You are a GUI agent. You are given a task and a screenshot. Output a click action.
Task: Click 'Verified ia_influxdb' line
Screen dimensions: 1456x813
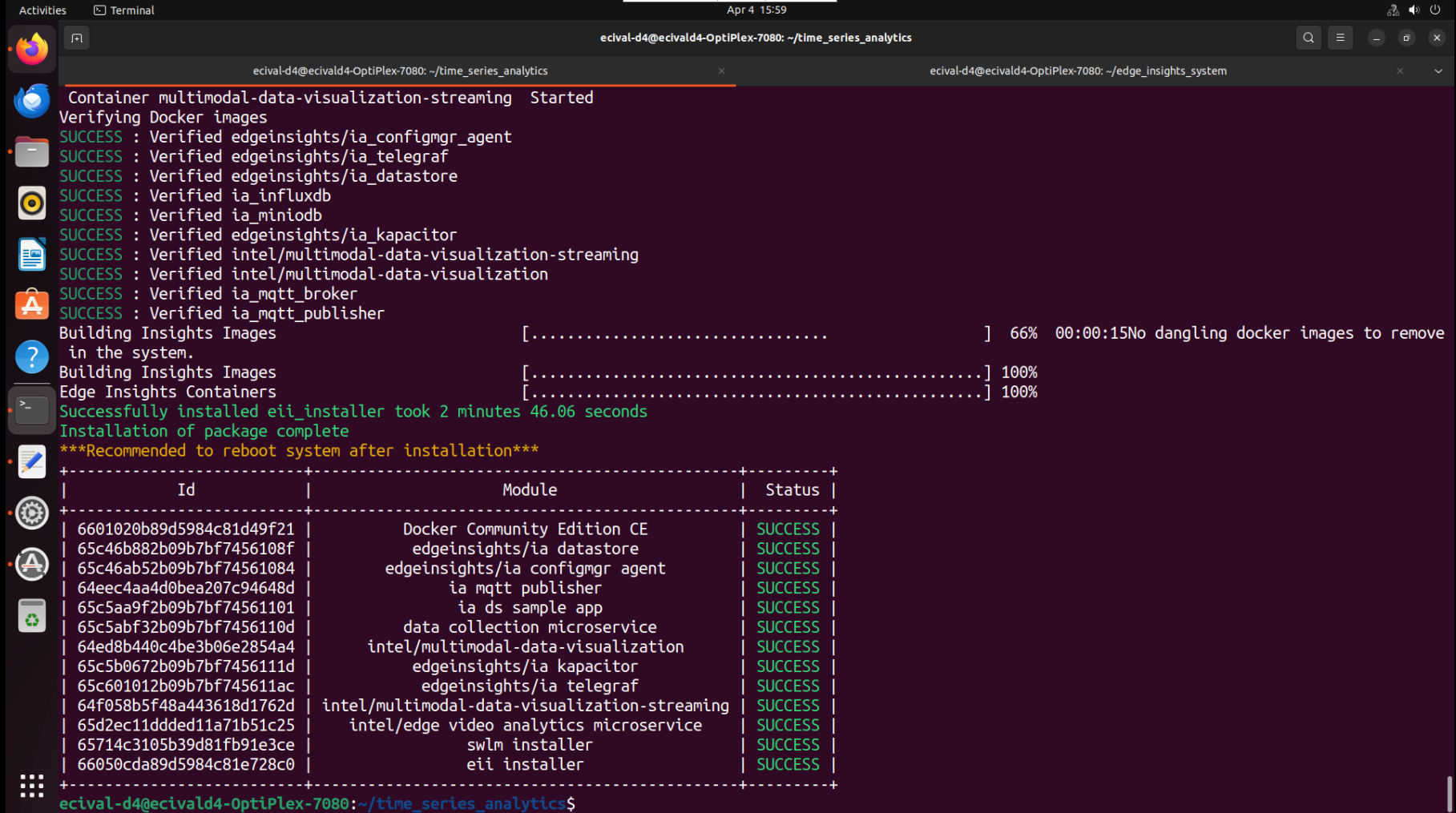pyautogui.click(x=195, y=196)
